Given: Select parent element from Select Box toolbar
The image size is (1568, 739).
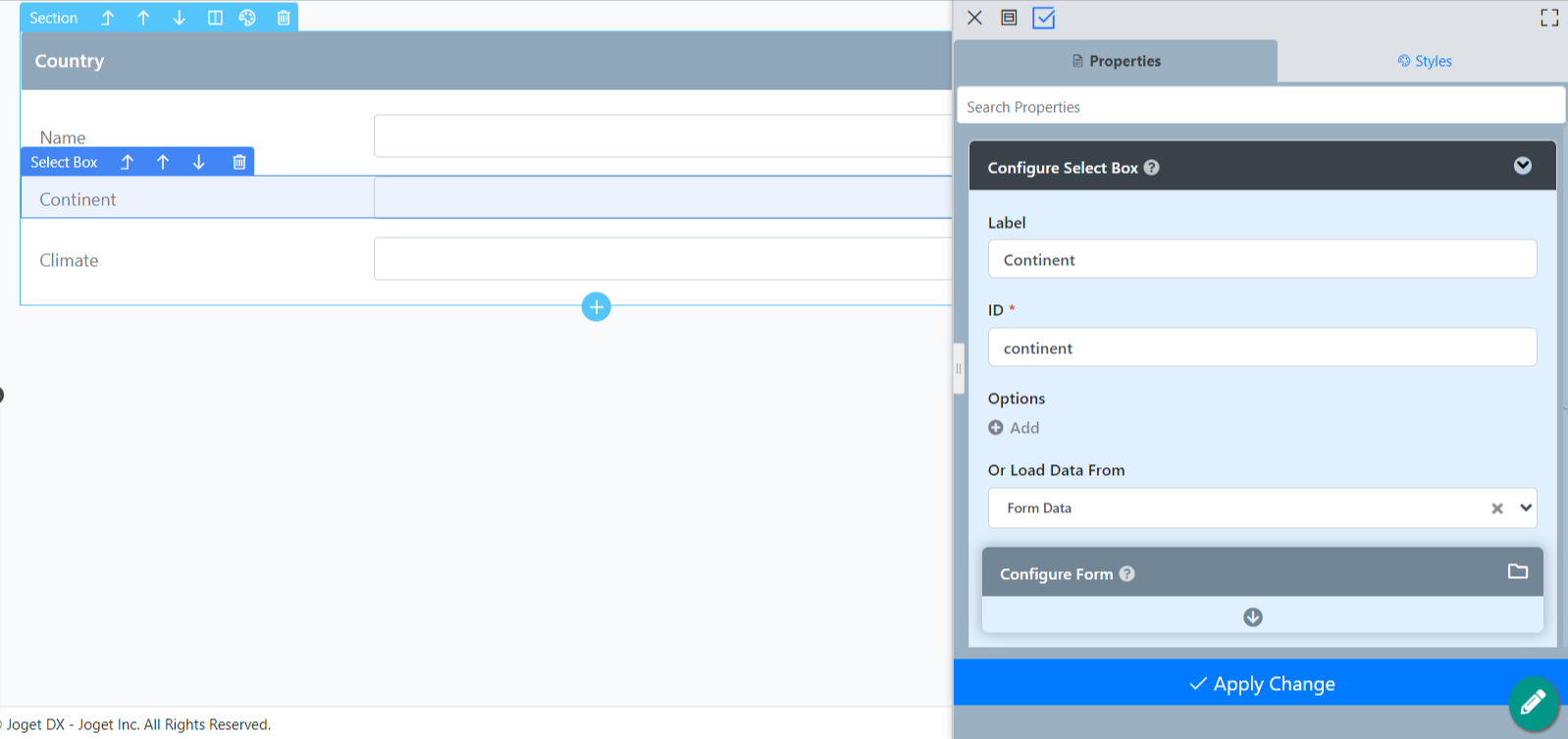Looking at the screenshot, I should (127, 162).
